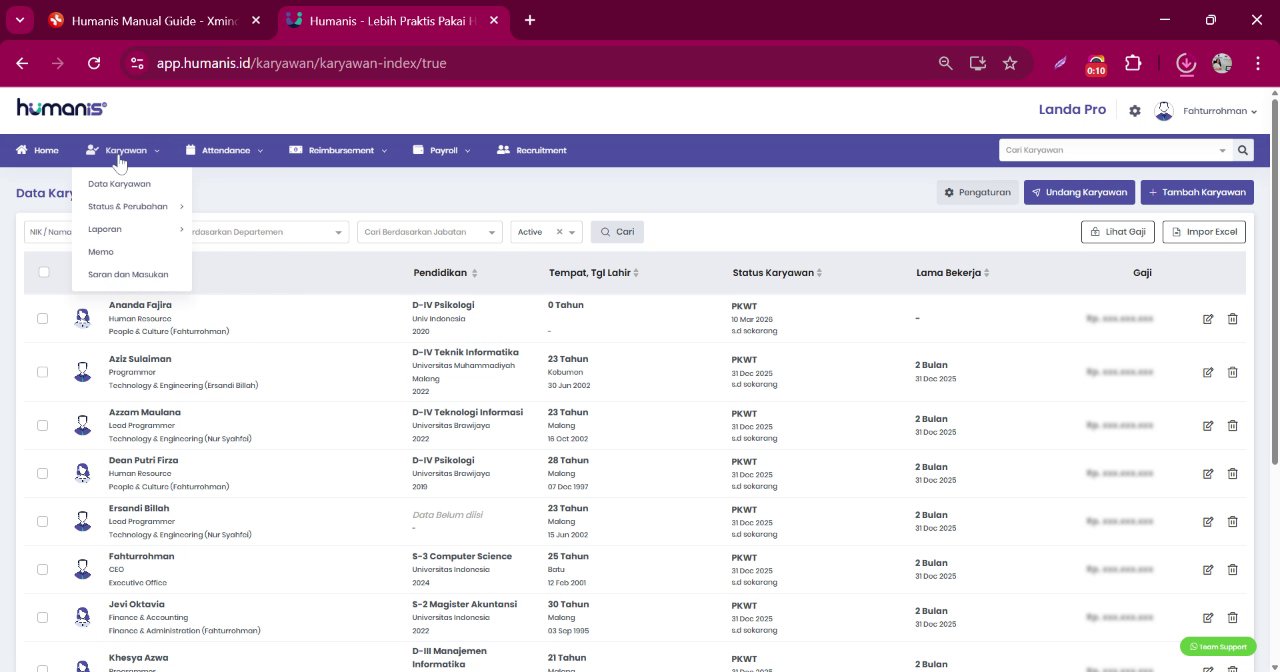Delete Azzam Maulana's row with trash icon

tap(1232, 425)
